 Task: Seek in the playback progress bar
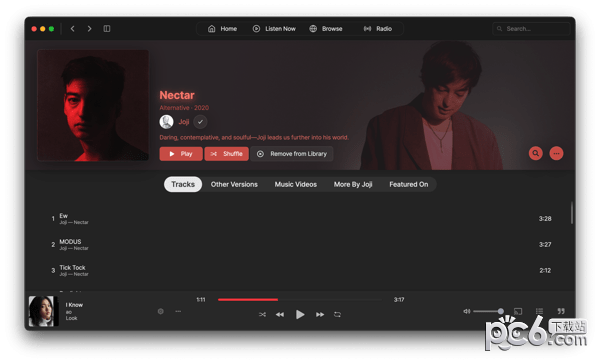300,300
